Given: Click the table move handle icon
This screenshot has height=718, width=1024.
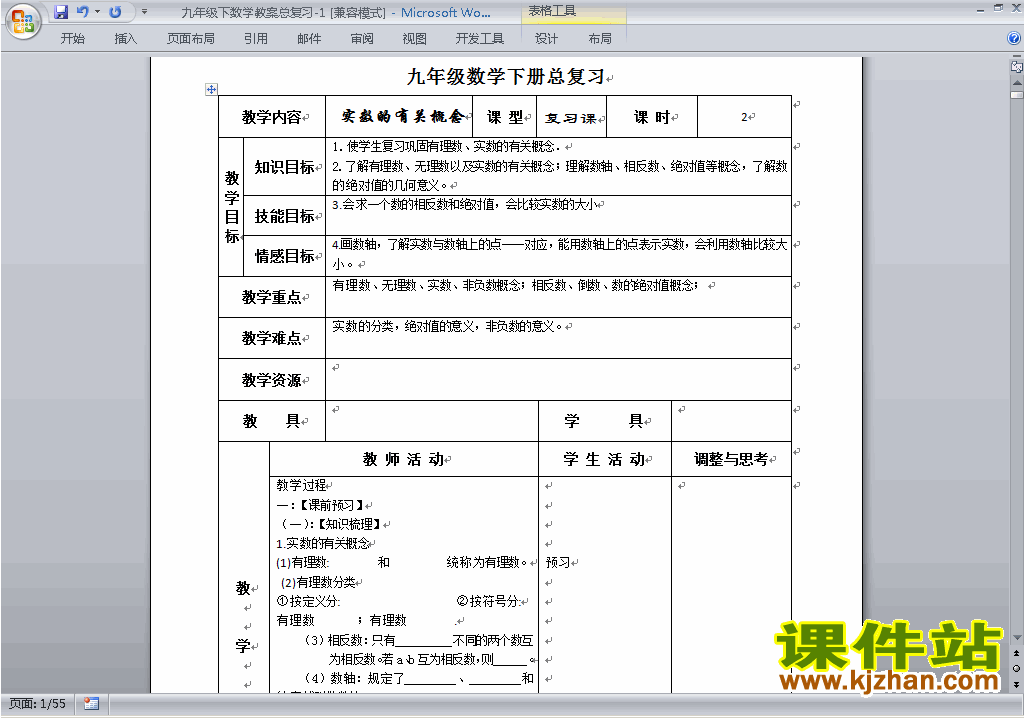Looking at the screenshot, I should 211,90.
